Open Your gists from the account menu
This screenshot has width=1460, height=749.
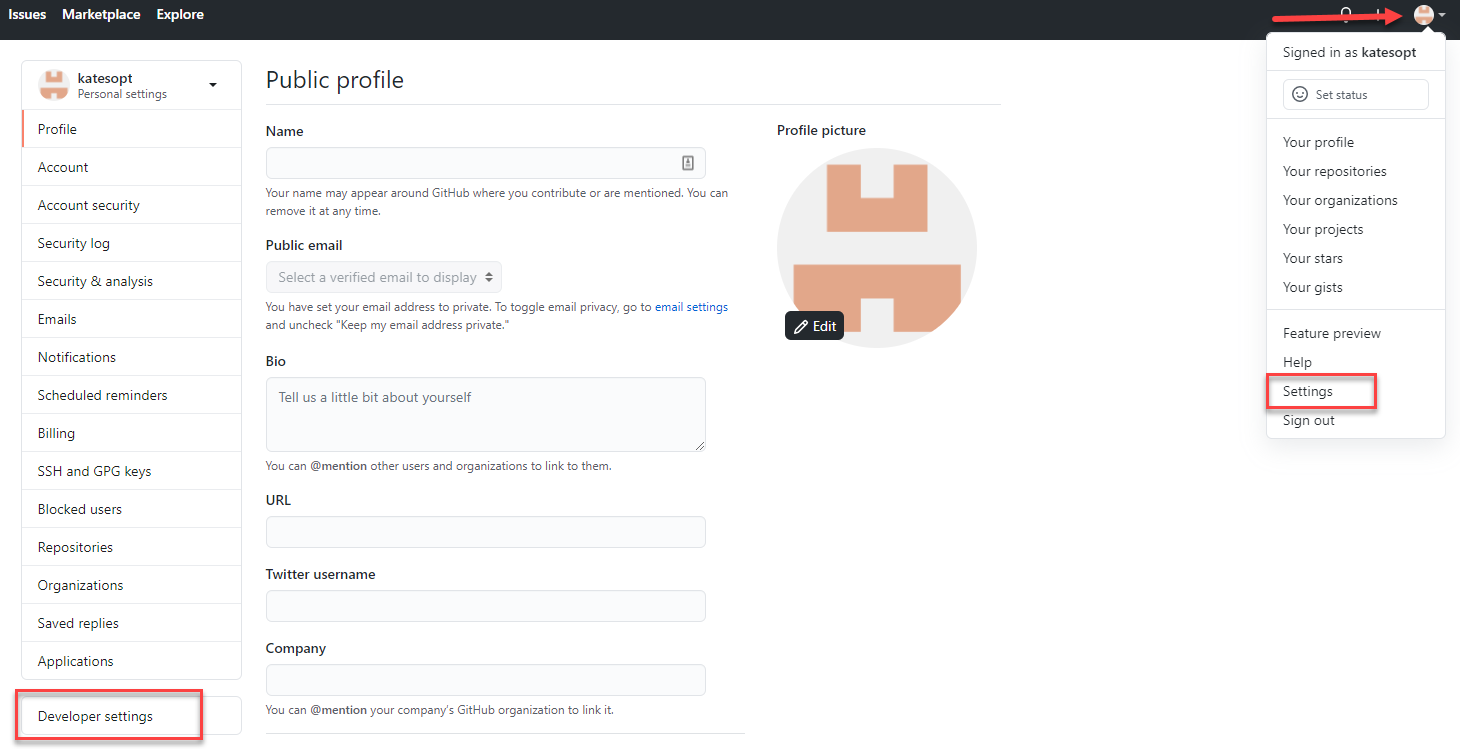tap(1312, 287)
